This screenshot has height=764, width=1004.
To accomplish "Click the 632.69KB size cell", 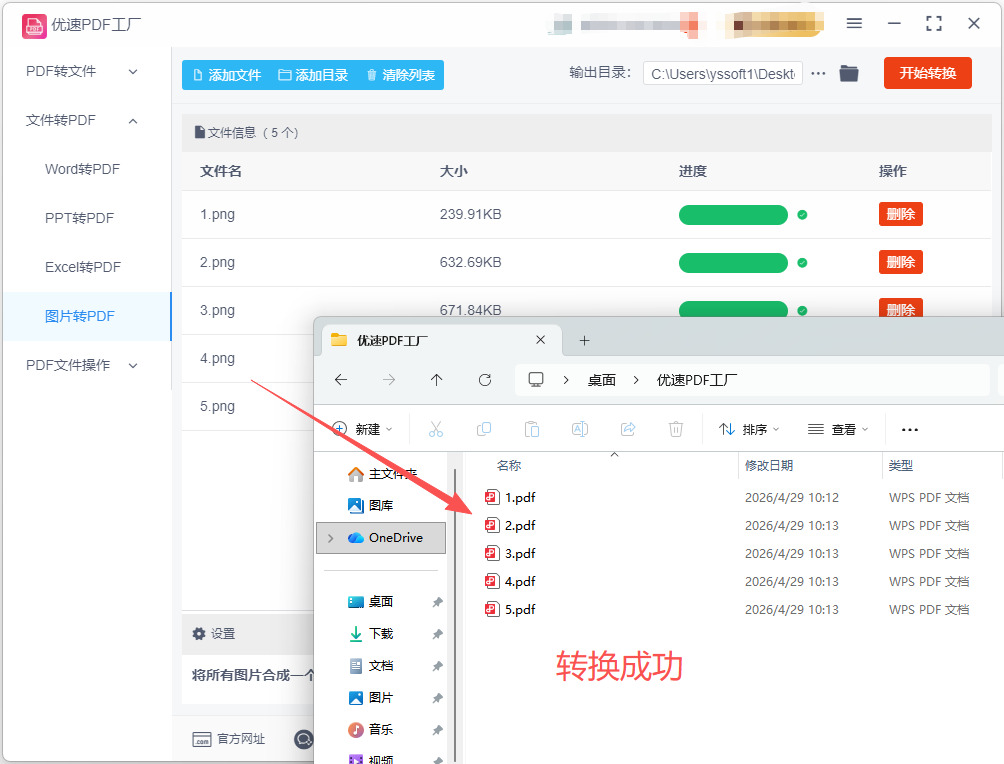I will tap(470, 263).
